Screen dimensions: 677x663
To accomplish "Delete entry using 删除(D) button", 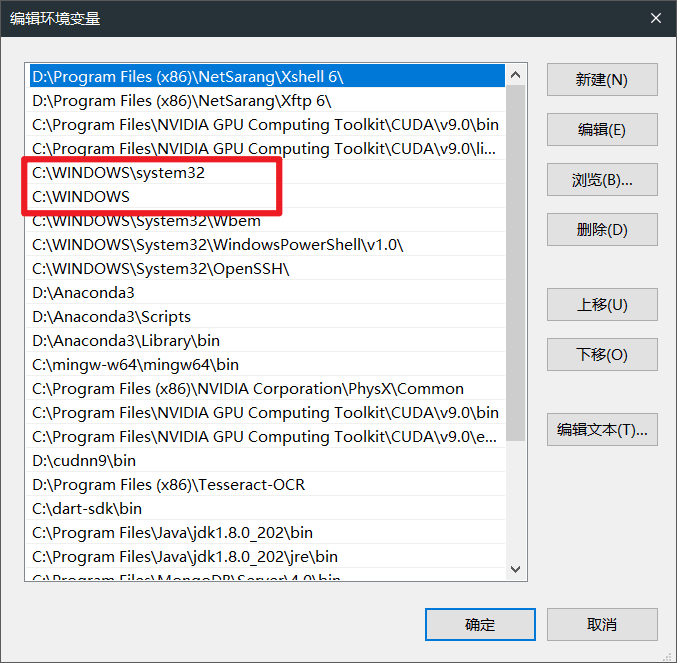I will [602, 230].
